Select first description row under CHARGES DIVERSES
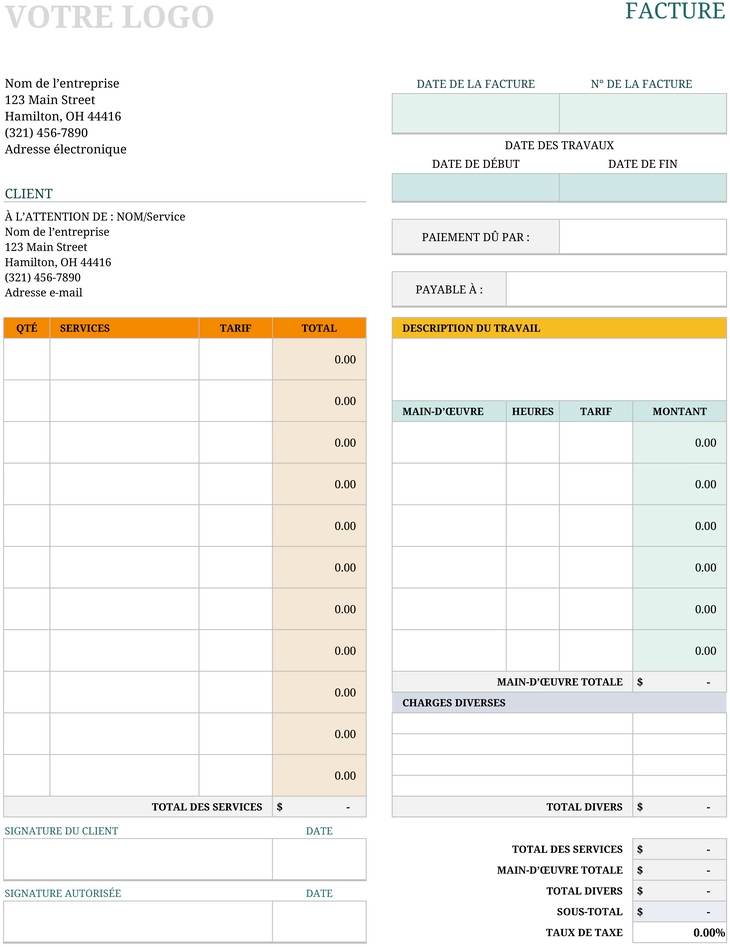 pos(512,724)
